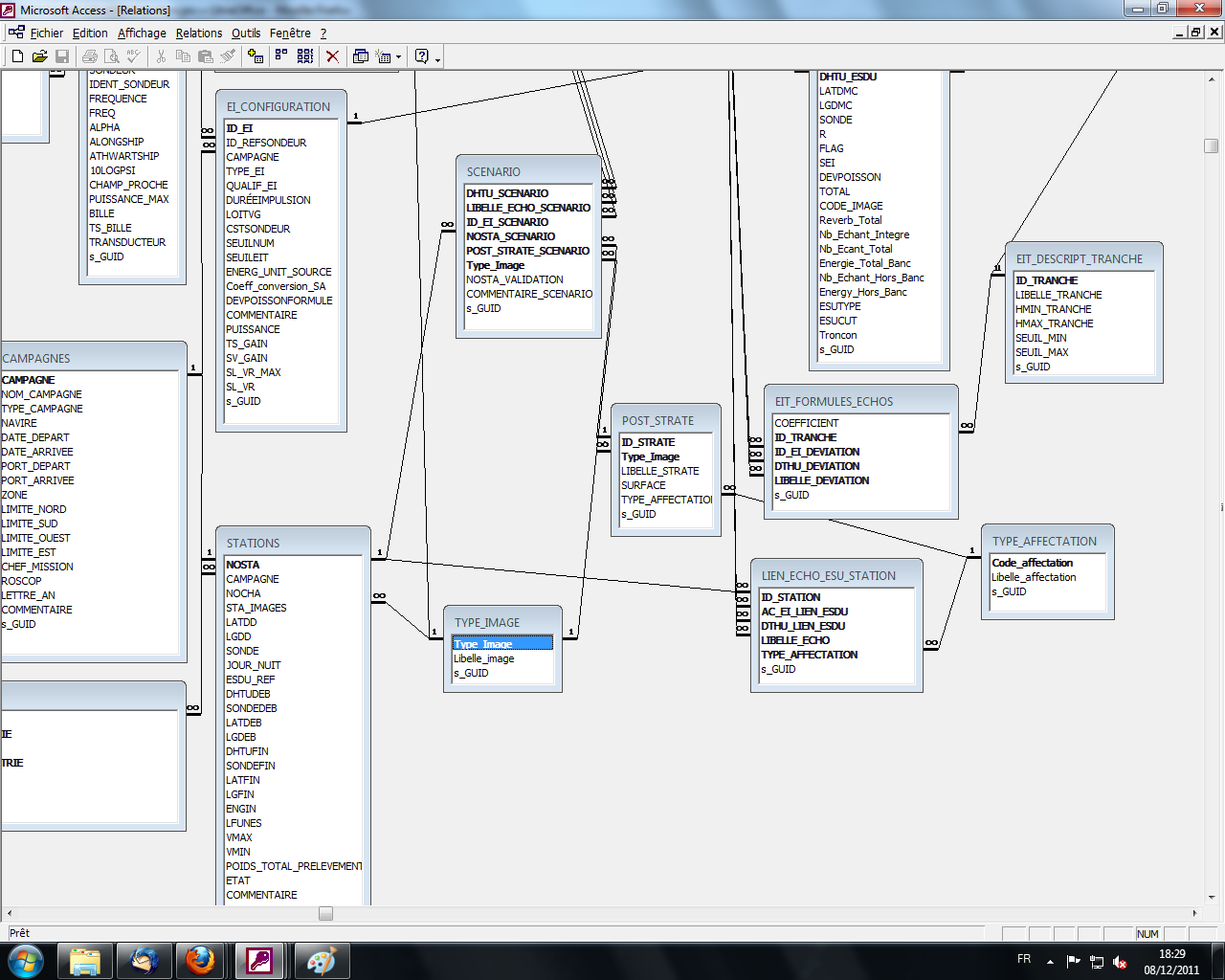Click the scroll right arrow
Viewport: 1225px width, 980px height.
(x=1194, y=913)
